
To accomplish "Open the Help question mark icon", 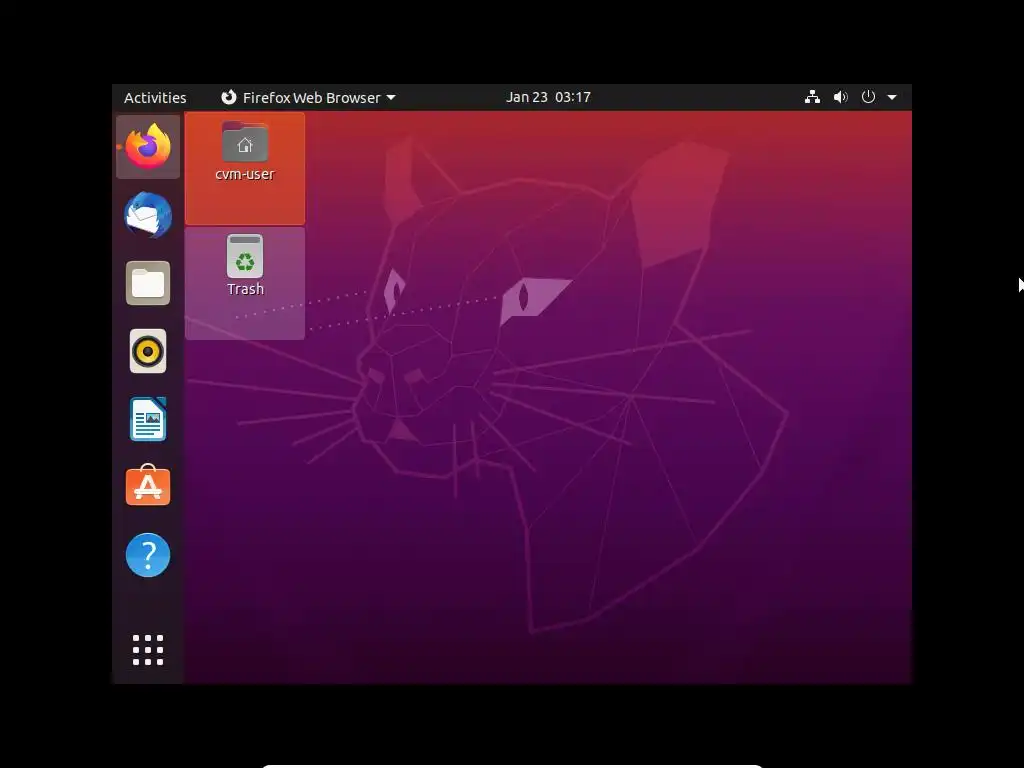I will coord(148,555).
